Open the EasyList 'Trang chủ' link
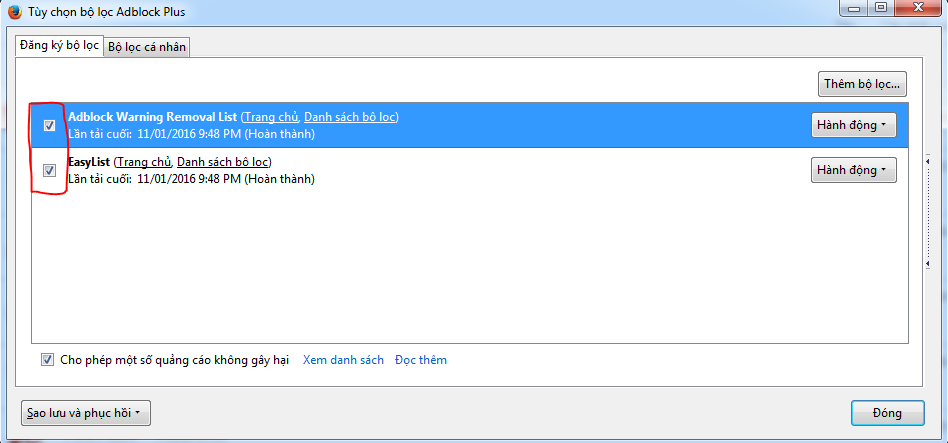Screen dimensions: 948x443 coord(144,162)
